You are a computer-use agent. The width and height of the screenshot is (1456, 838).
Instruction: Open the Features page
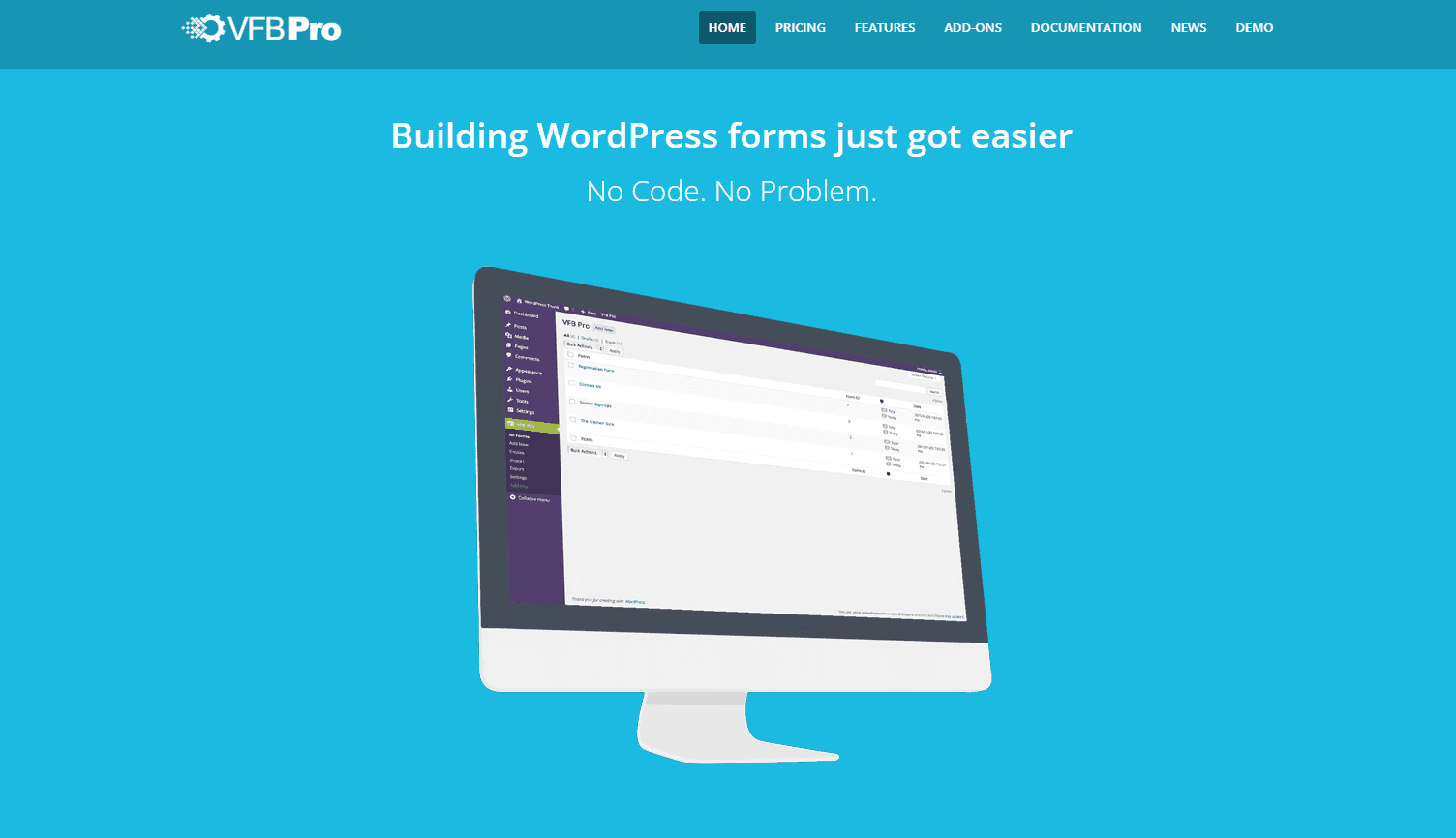pyautogui.click(x=885, y=27)
